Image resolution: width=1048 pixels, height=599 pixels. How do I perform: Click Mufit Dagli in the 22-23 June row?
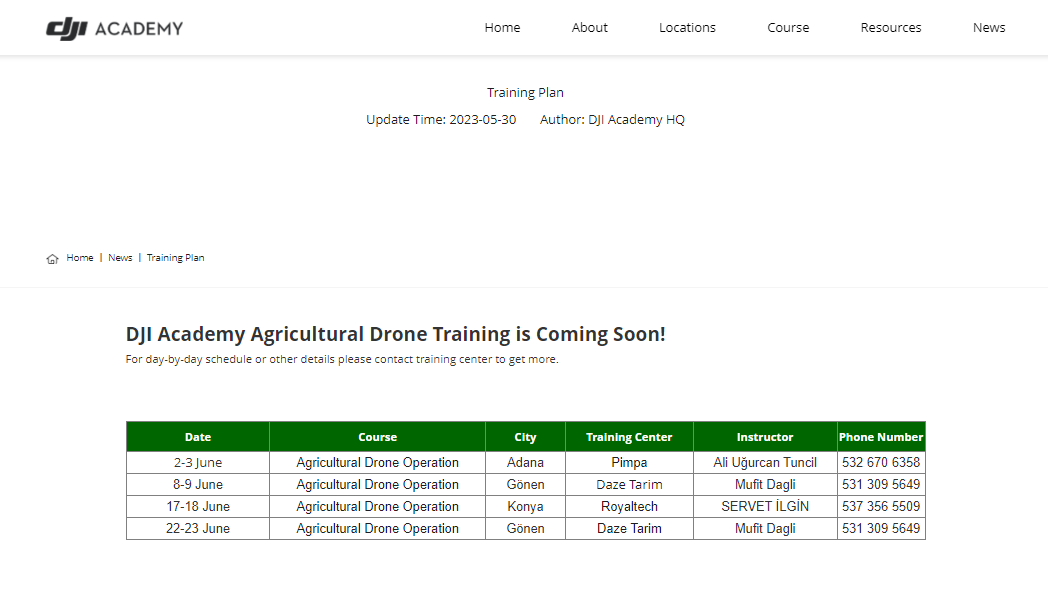click(765, 529)
